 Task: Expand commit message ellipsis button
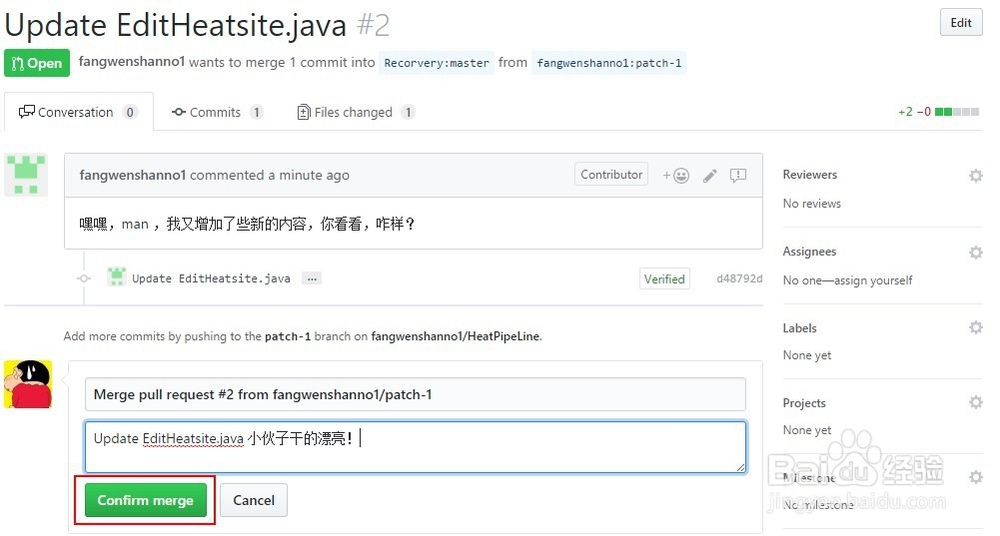coord(311,279)
